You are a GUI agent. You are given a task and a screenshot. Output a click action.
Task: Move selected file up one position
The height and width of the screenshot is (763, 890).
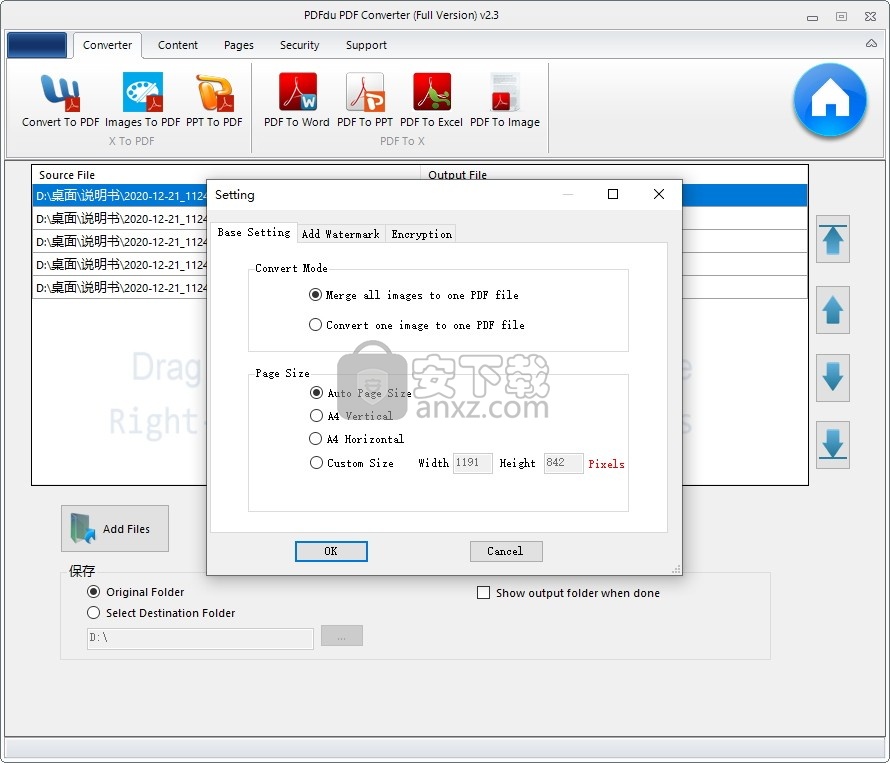point(833,310)
